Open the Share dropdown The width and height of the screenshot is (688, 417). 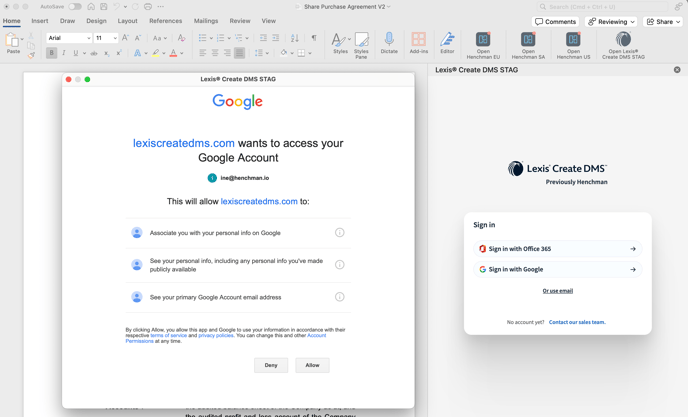tap(664, 21)
